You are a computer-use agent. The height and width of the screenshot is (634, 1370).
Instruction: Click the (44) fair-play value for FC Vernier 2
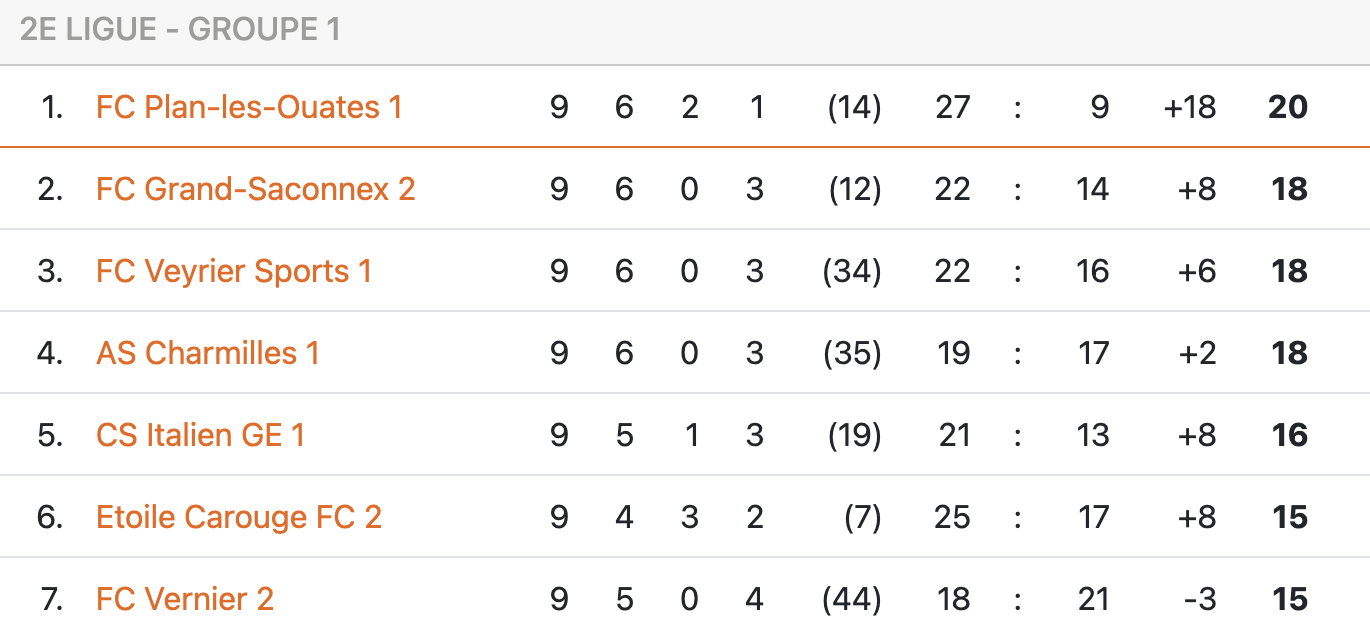852,599
